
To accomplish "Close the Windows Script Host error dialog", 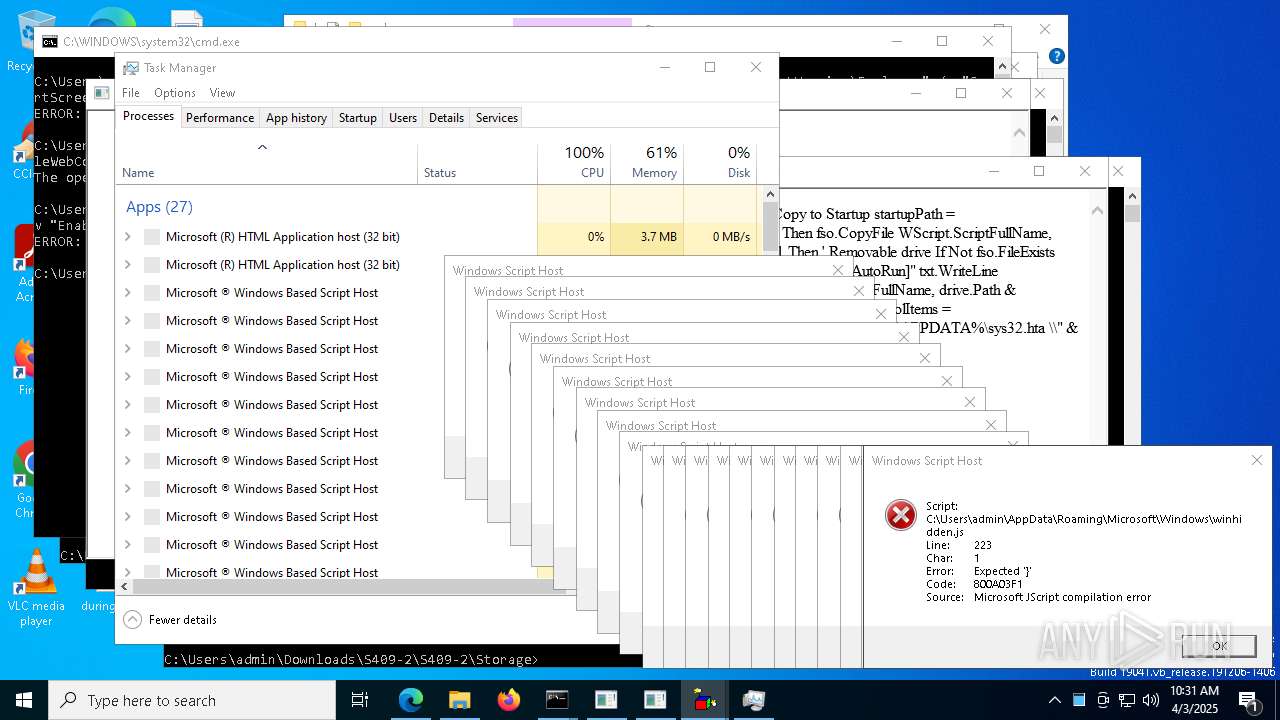I will point(1257,460).
